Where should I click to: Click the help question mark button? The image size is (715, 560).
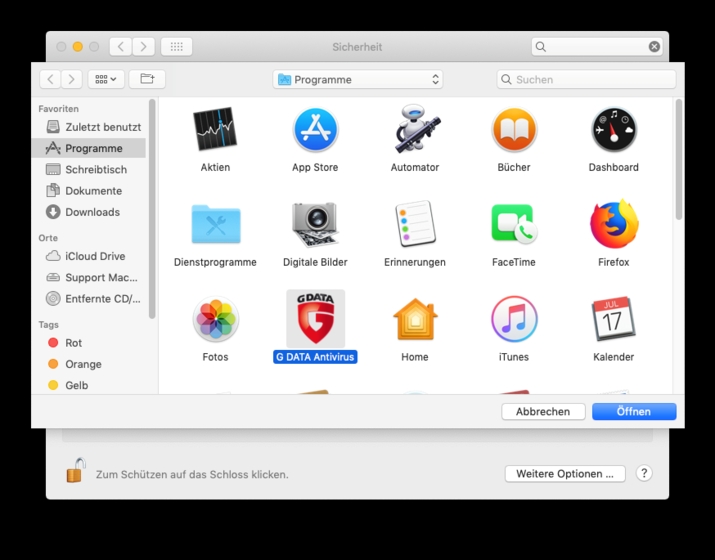[644, 473]
